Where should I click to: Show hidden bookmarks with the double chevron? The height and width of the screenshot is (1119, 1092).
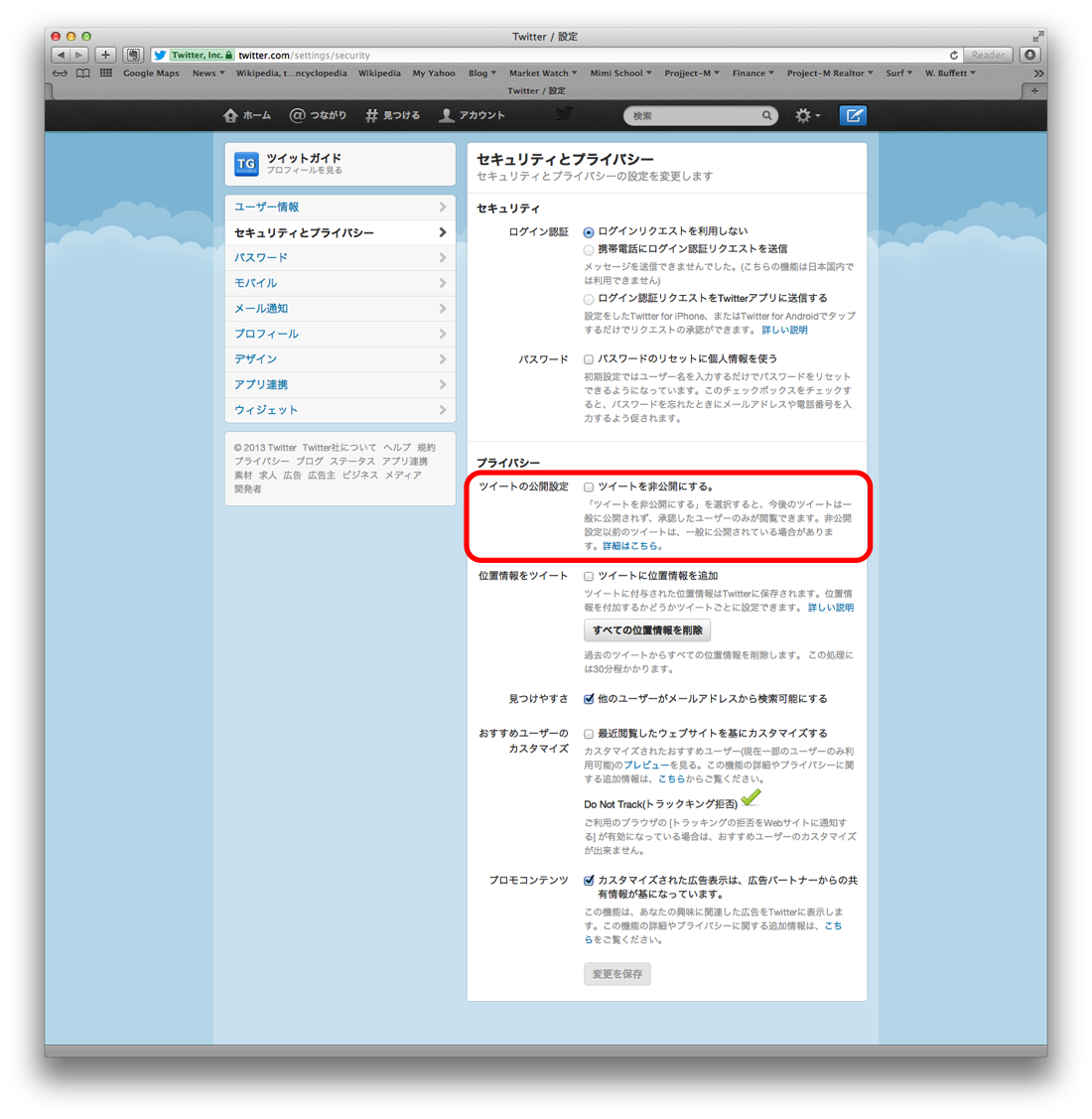[1038, 73]
